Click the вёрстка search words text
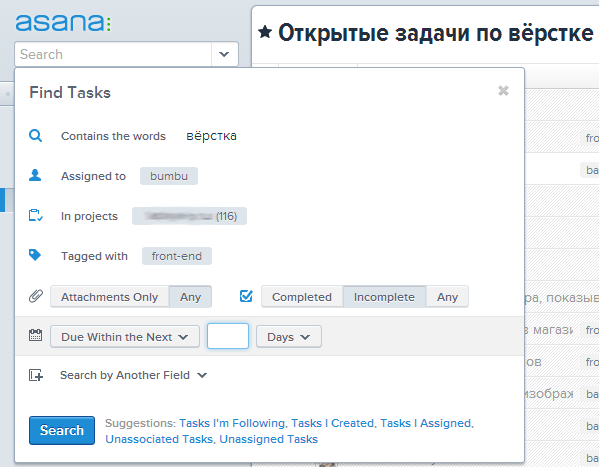Screen dimensions: 599x467 tap(211, 136)
